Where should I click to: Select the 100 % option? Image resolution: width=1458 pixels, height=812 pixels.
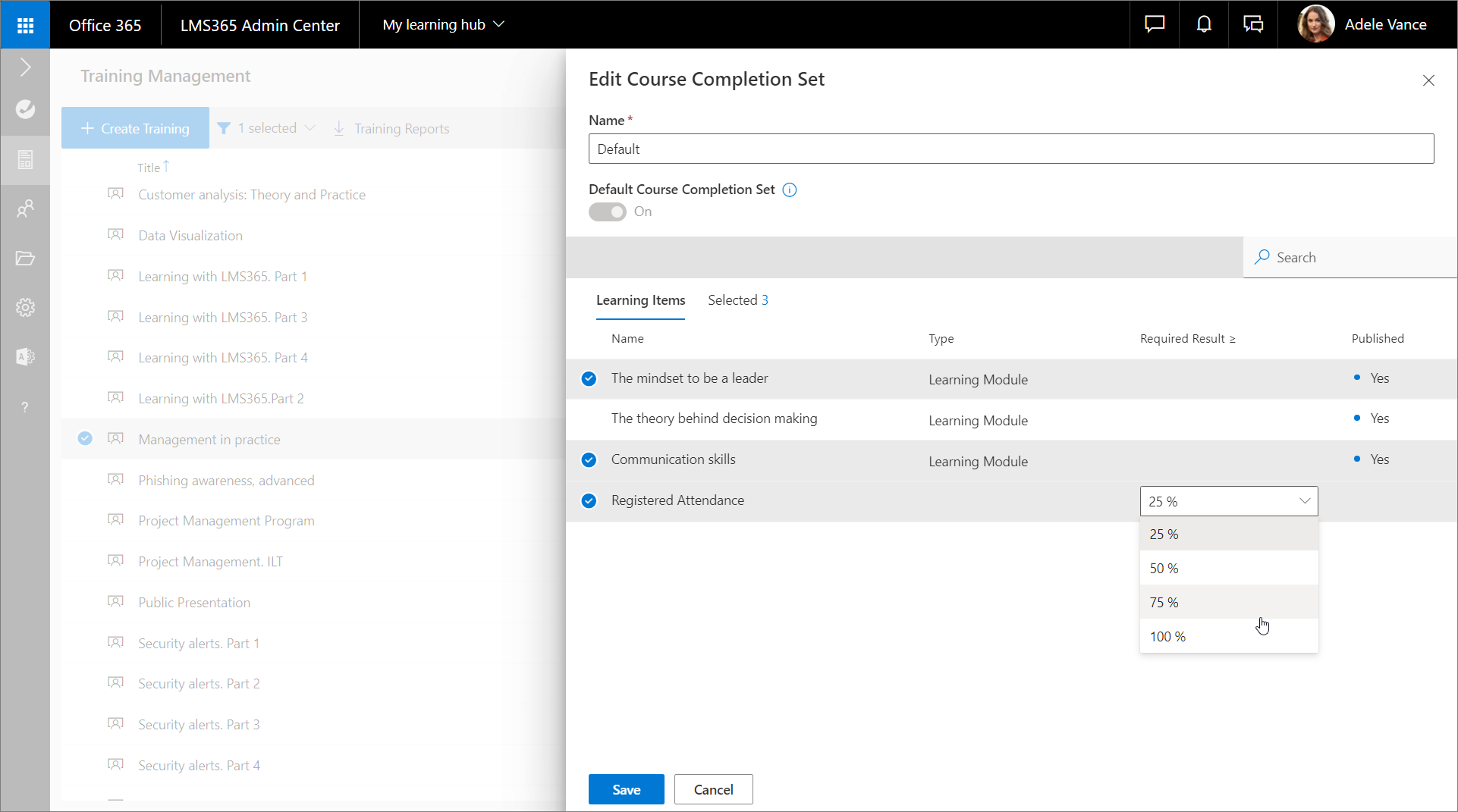tap(1167, 637)
